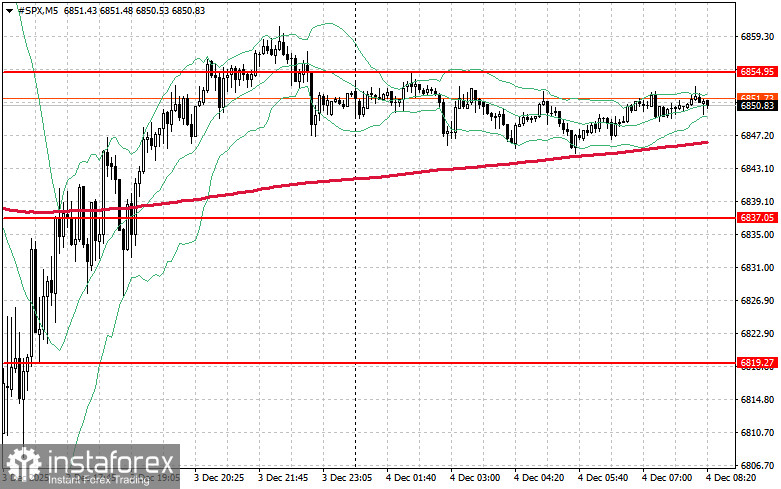781x489 pixels.
Task: Click the 6835.00 price axis value
Action: [x=757, y=235]
